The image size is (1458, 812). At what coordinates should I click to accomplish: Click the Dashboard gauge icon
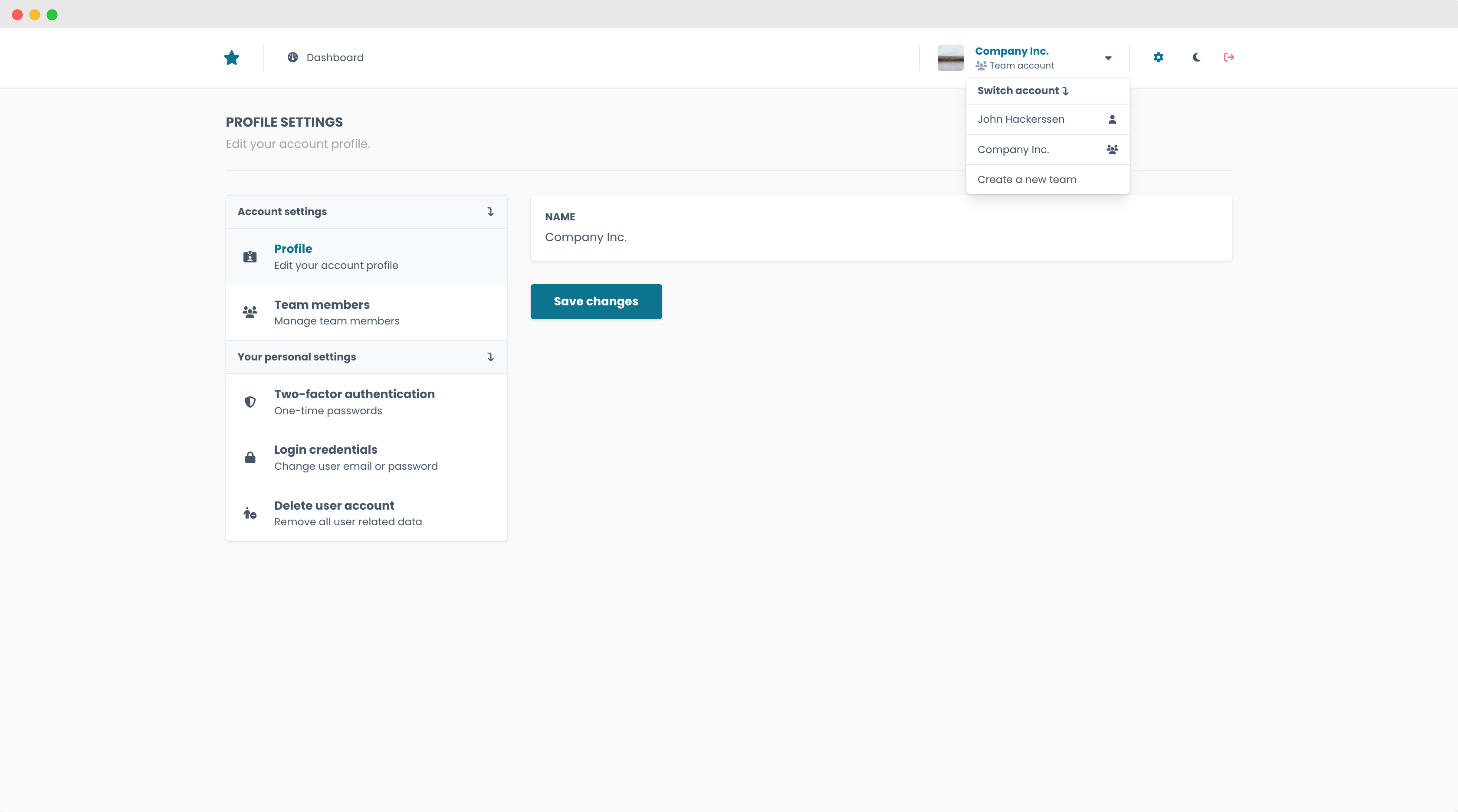(x=292, y=57)
